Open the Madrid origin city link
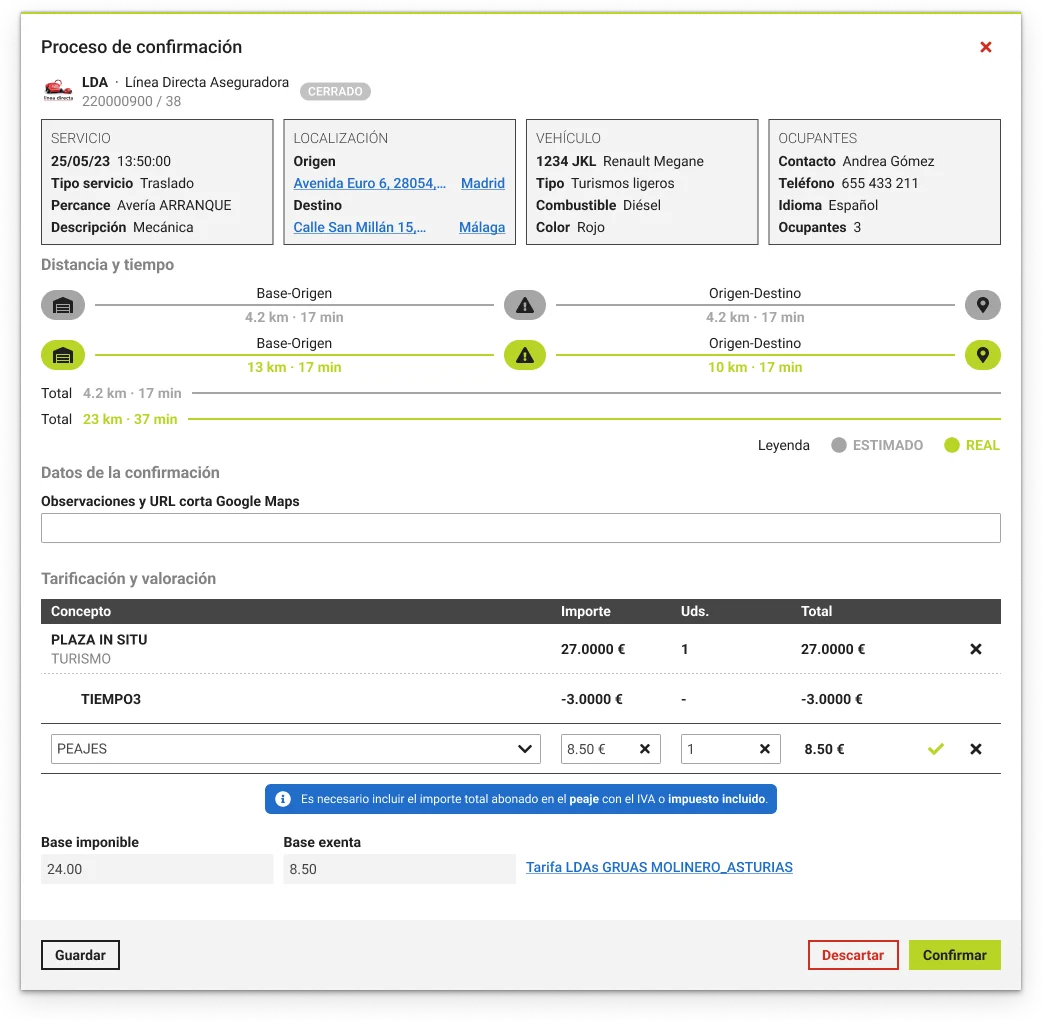Viewport: 1042px width, 1020px height. click(483, 183)
